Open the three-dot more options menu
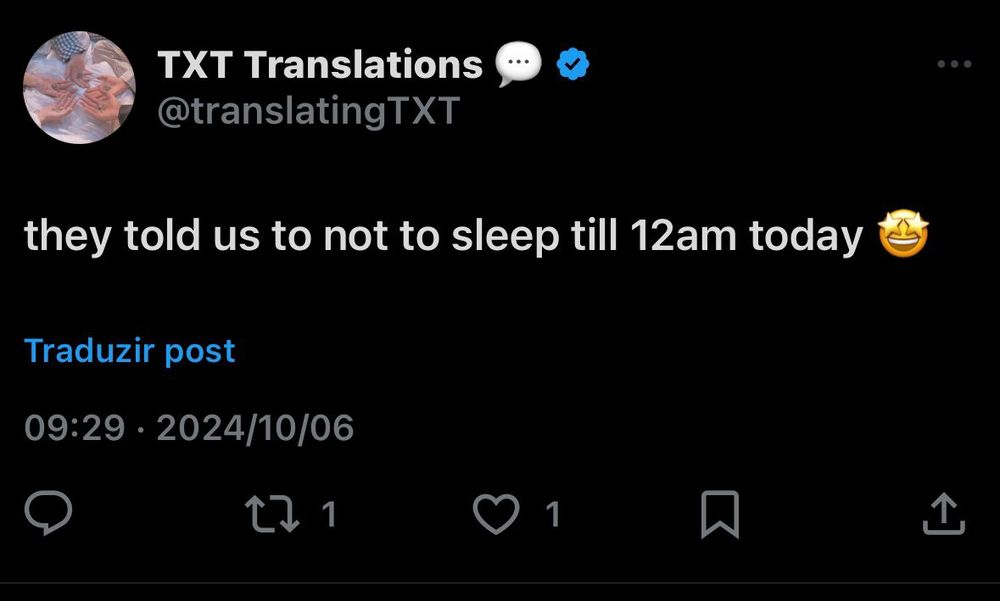This screenshot has width=1000, height=601. 953,65
